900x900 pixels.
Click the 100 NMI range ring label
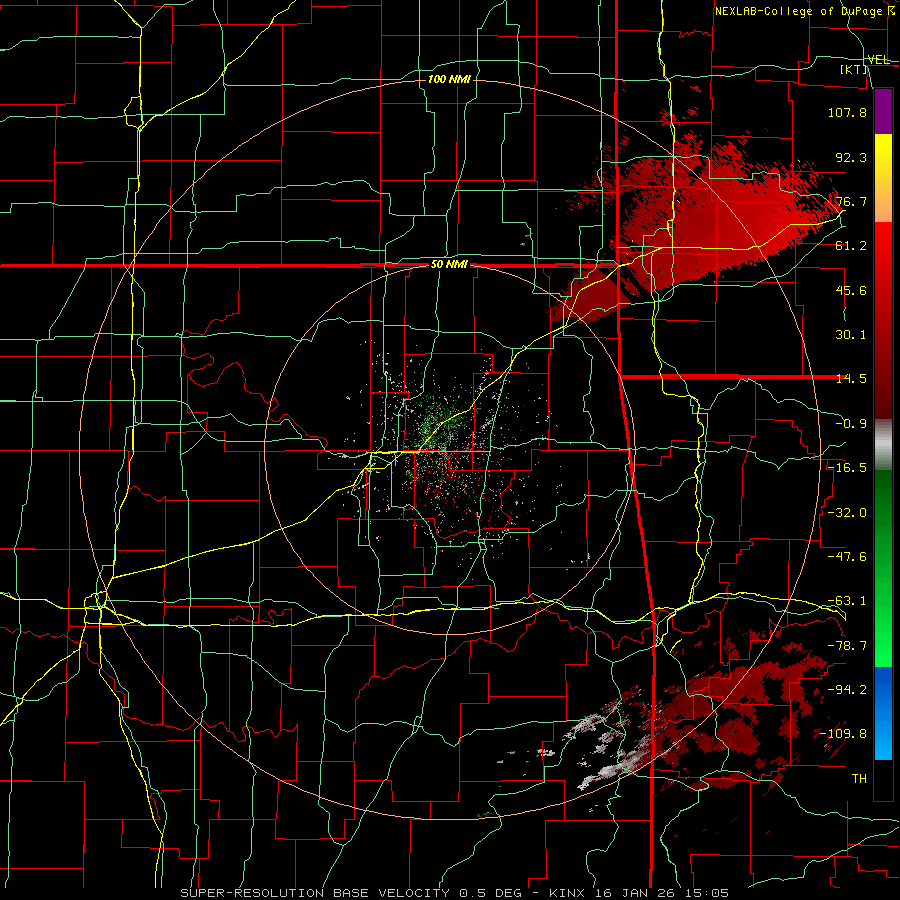click(449, 79)
